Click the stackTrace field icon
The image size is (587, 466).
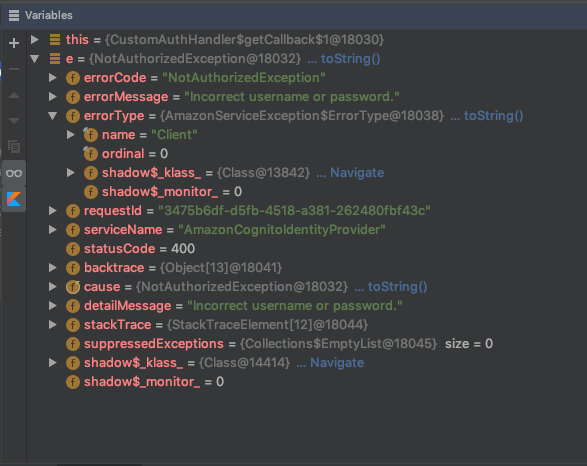coord(73,325)
